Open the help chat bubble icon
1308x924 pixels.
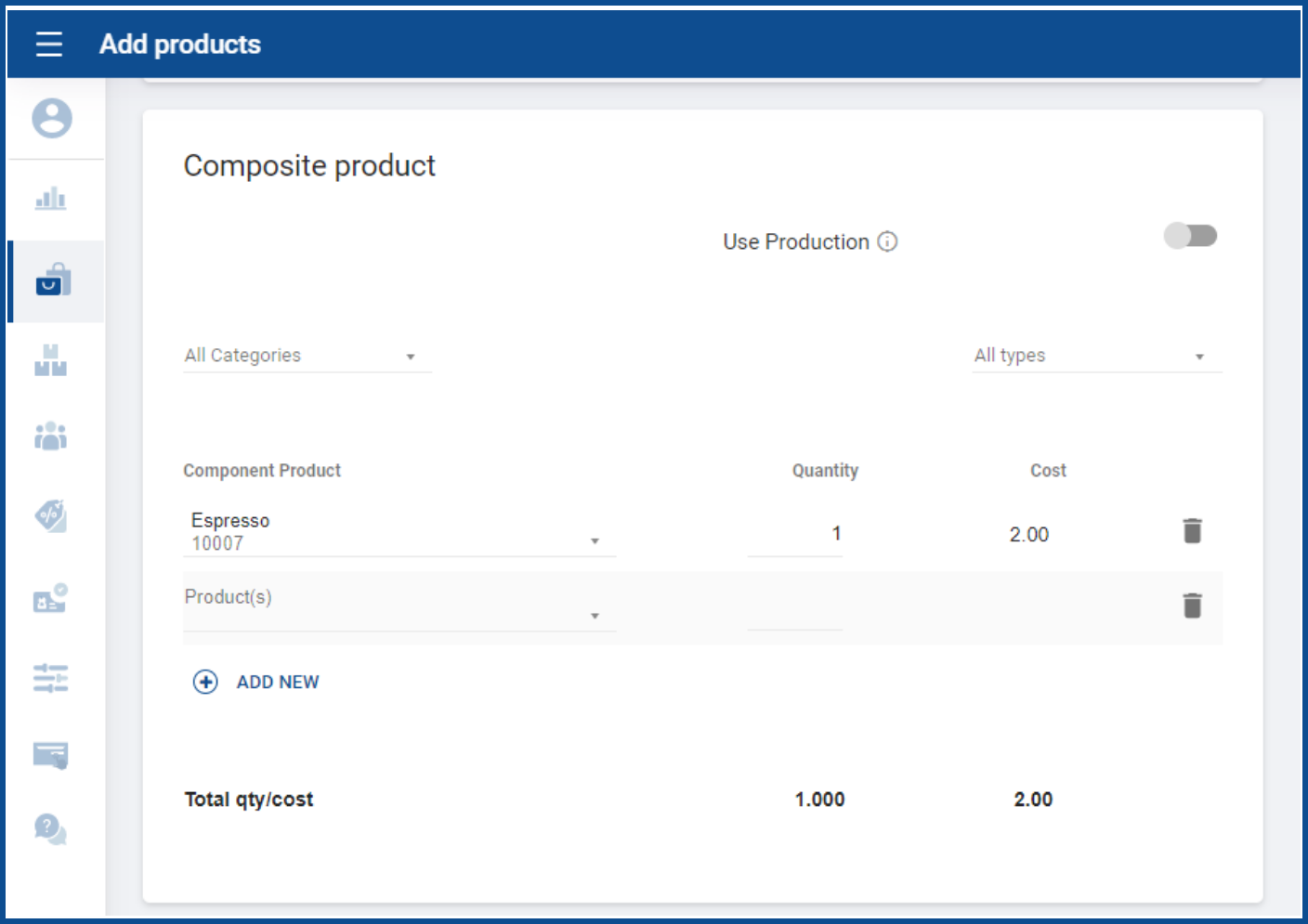coord(50,828)
